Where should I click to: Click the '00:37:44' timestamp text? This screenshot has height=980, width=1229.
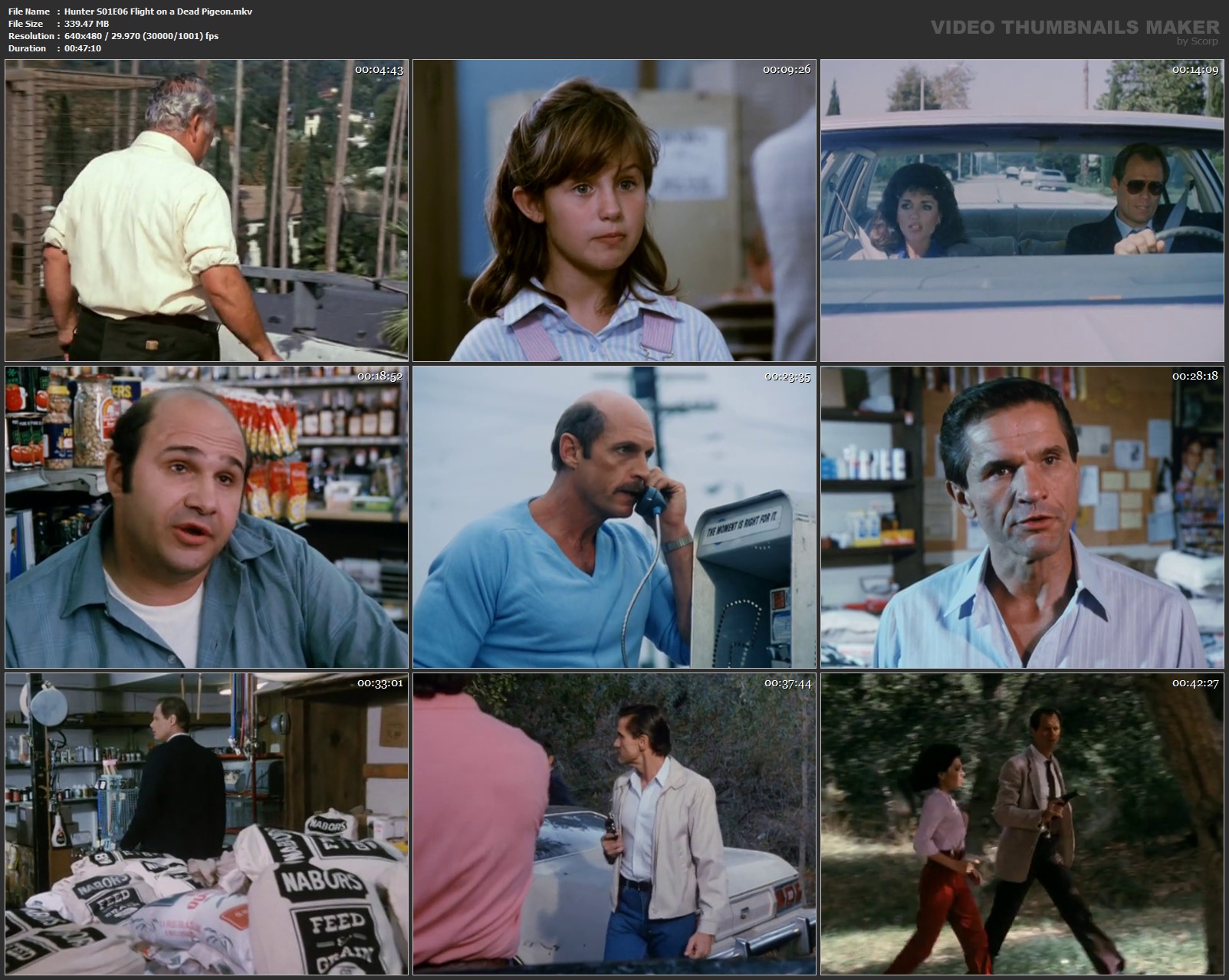(787, 683)
